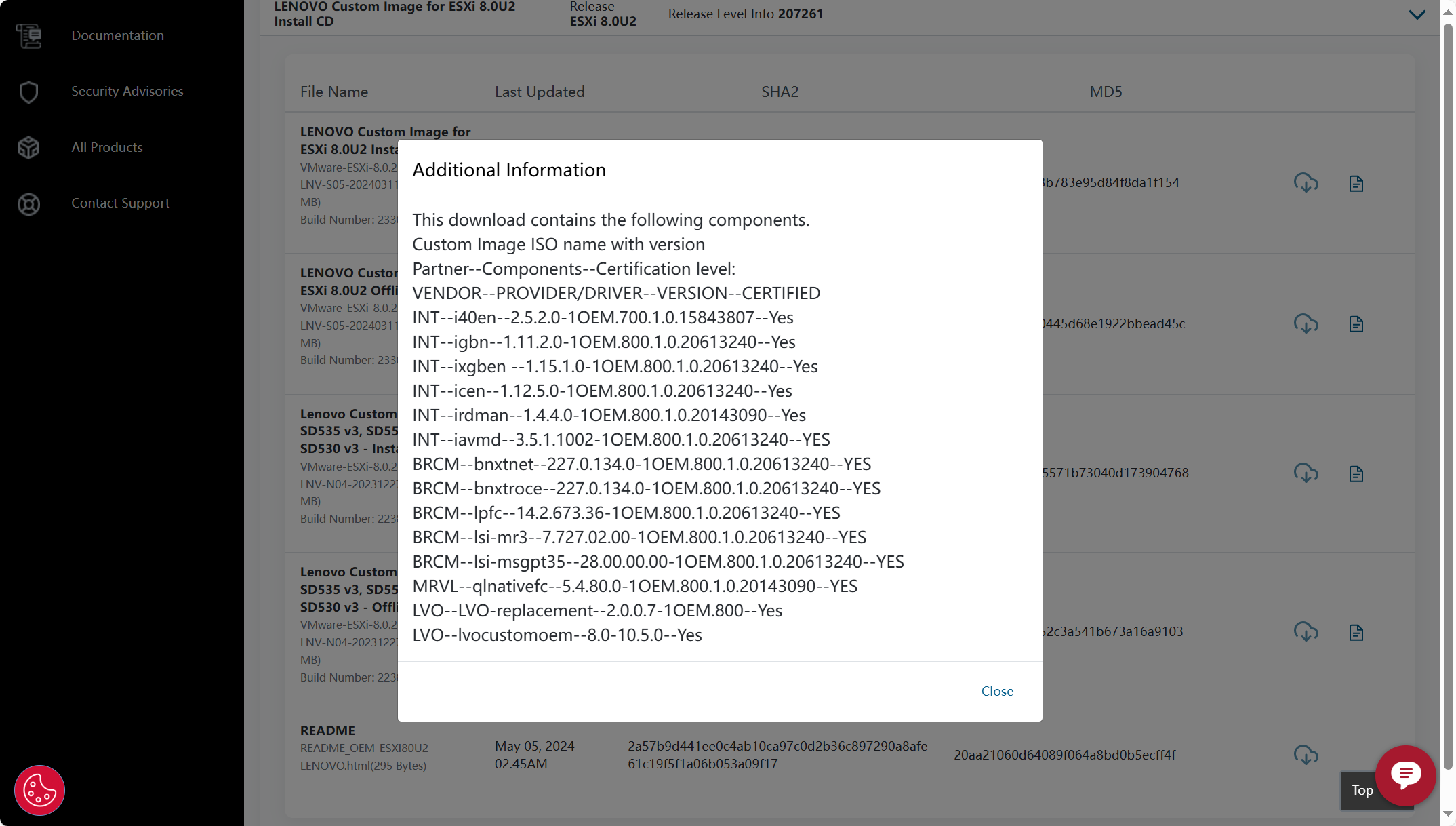This screenshot has height=826, width=1456.
Task: Download the SD530 v3 Offline bundle file
Action: tap(1306, 632)
